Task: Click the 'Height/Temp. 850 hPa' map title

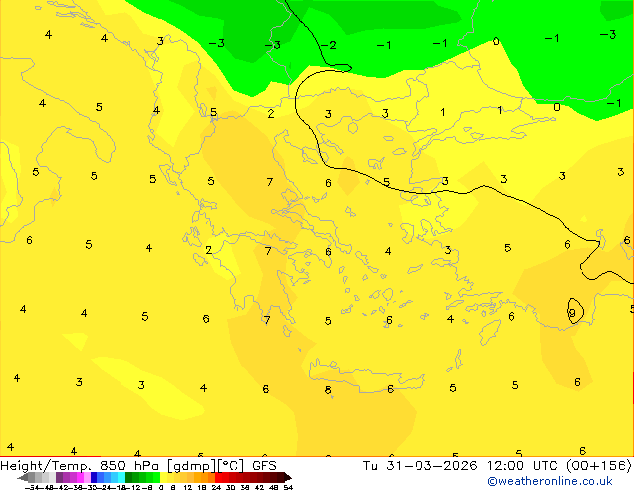Action: 81,466
